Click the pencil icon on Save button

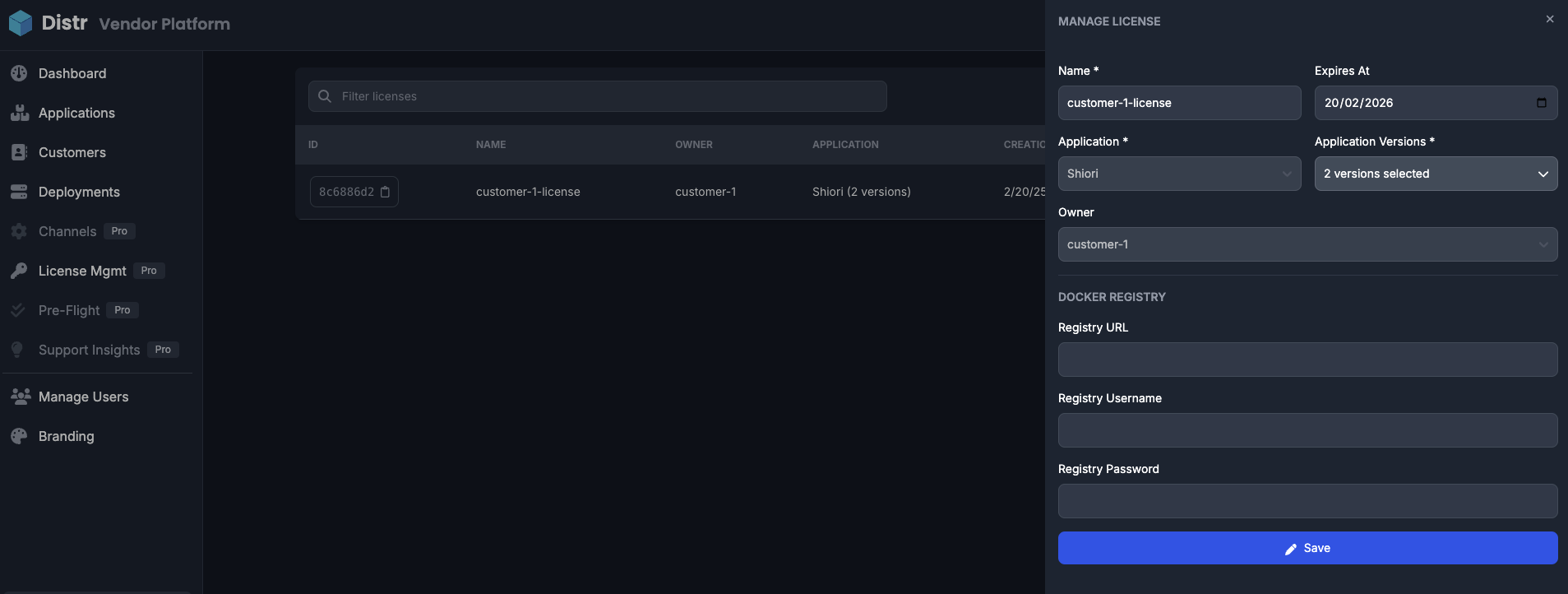1291,549
